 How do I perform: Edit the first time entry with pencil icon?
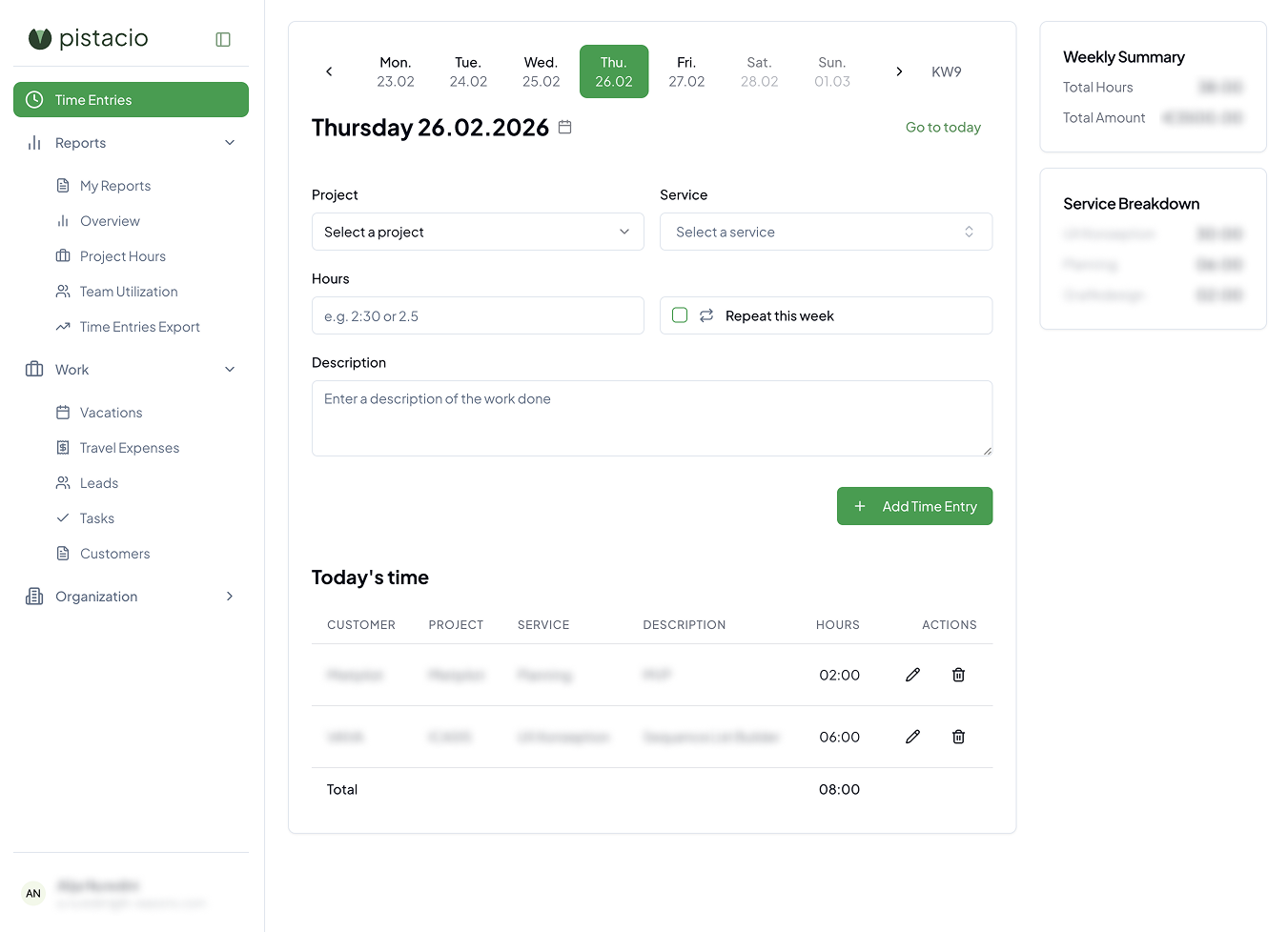coord(912,674)
